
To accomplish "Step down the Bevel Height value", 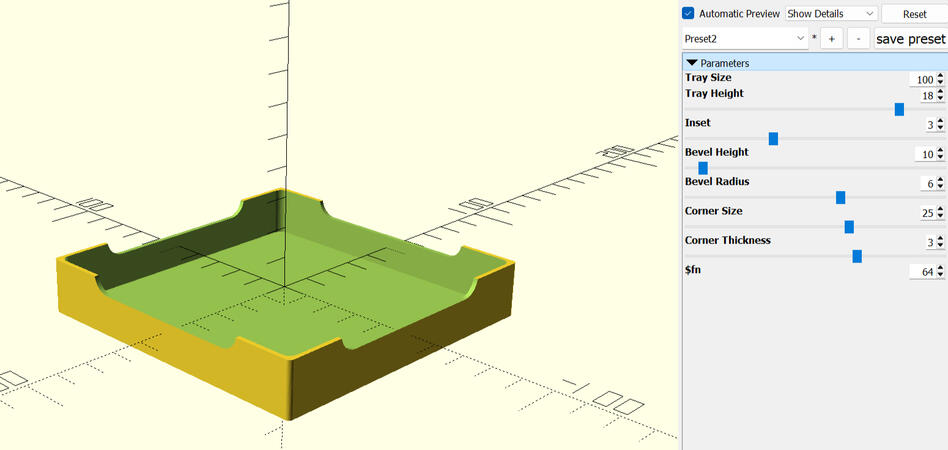I will pos(940,158).
